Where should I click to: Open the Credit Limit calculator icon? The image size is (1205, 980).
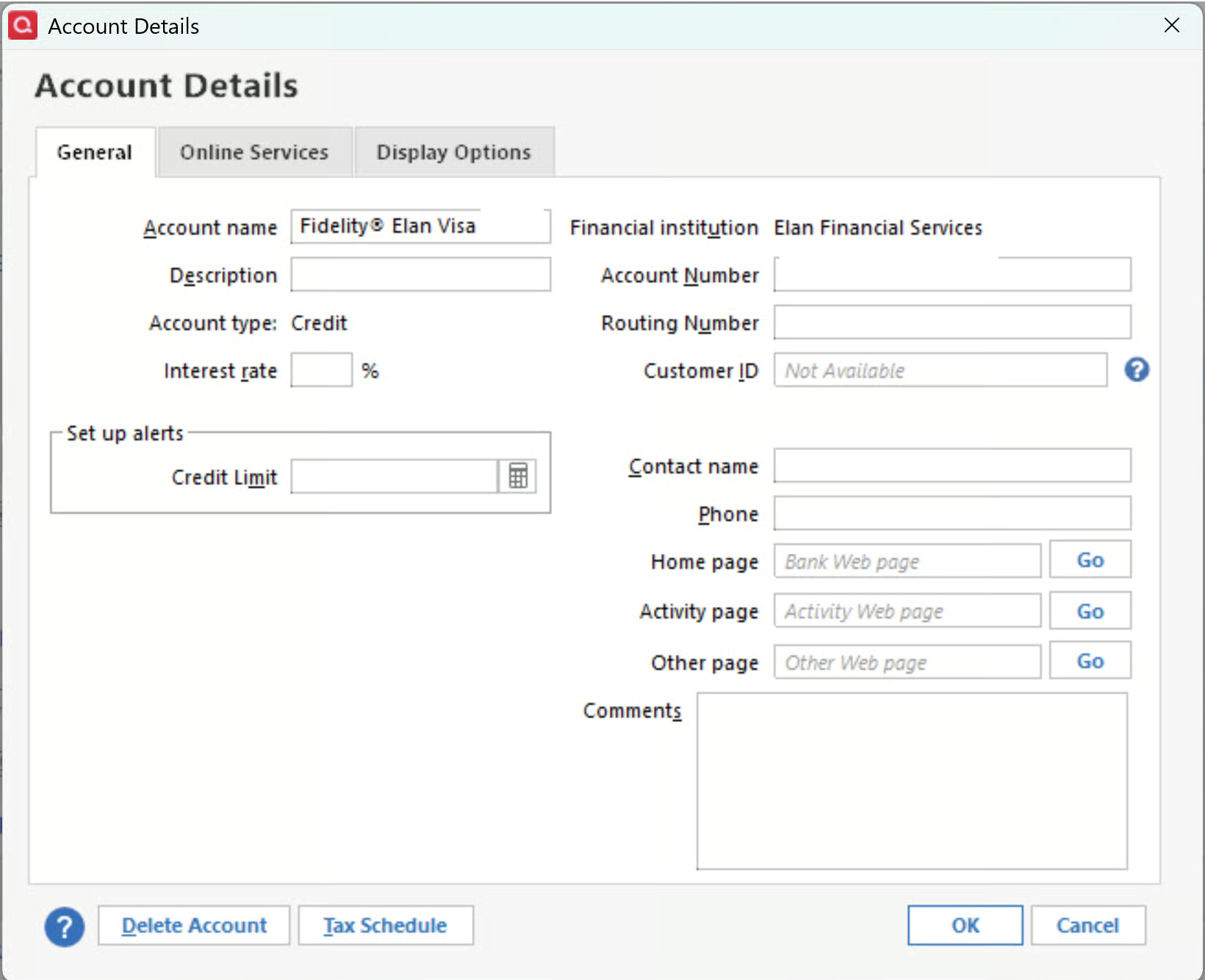[x=518, y=476]
